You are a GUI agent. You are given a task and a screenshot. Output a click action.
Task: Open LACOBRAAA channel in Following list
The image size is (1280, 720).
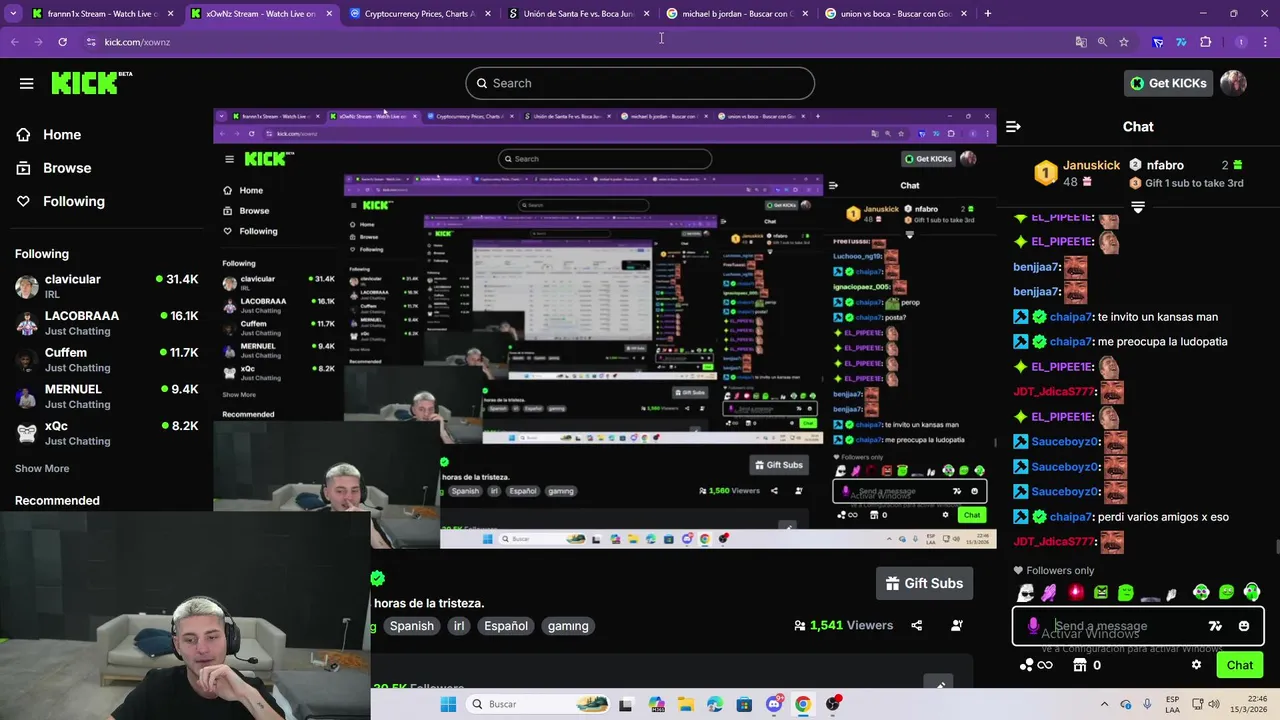tap(106, 322)
